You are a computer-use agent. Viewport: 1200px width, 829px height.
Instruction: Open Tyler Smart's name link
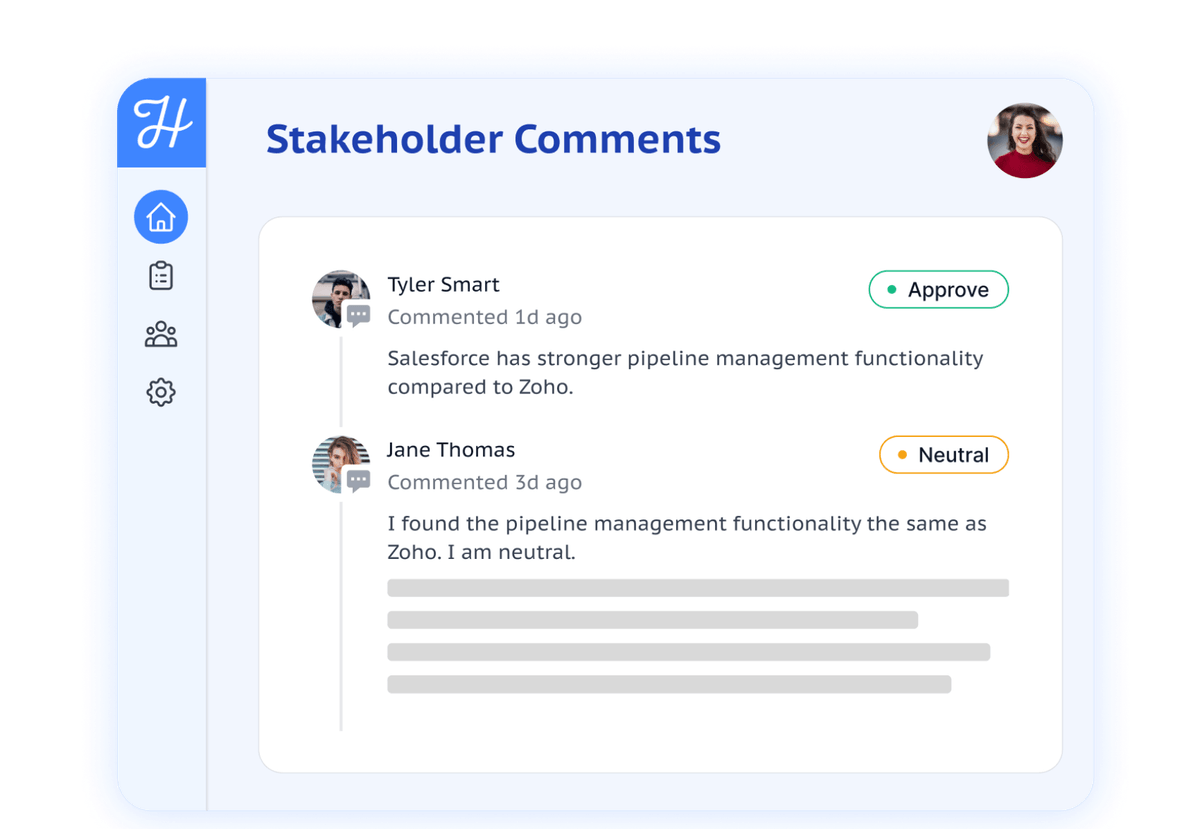point(443,285)
